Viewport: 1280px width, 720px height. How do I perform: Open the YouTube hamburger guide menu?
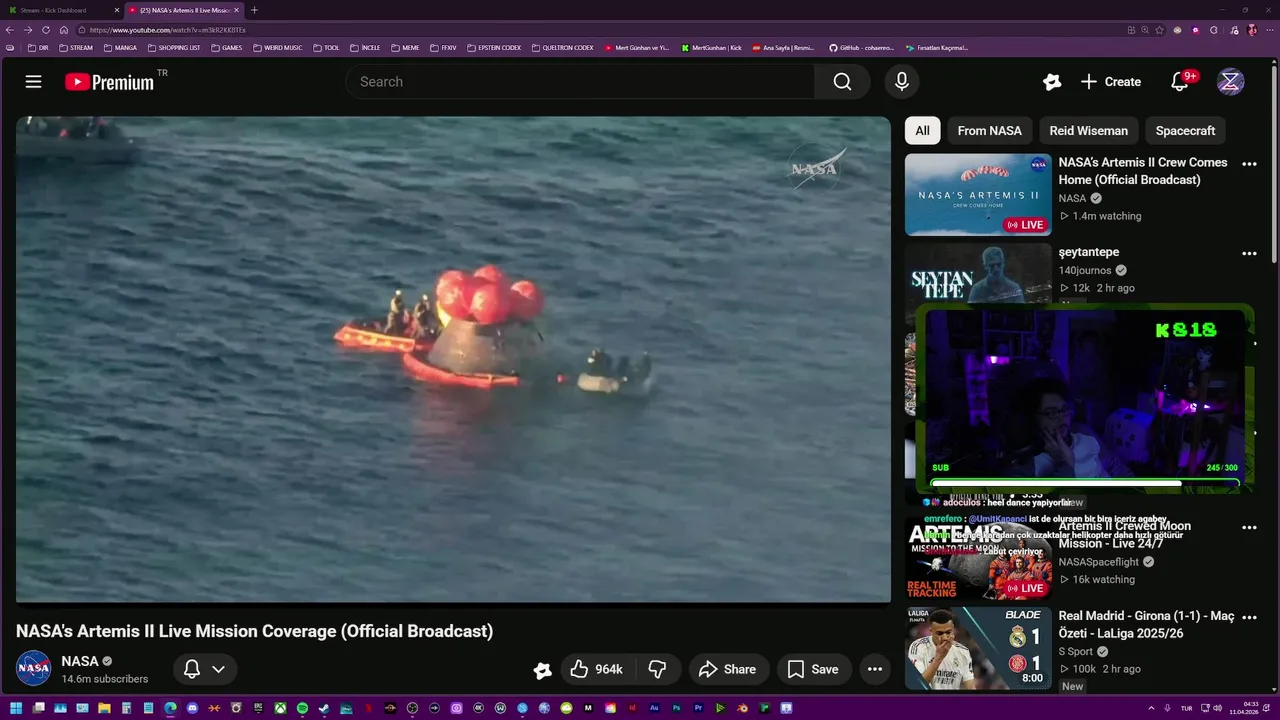33,82
